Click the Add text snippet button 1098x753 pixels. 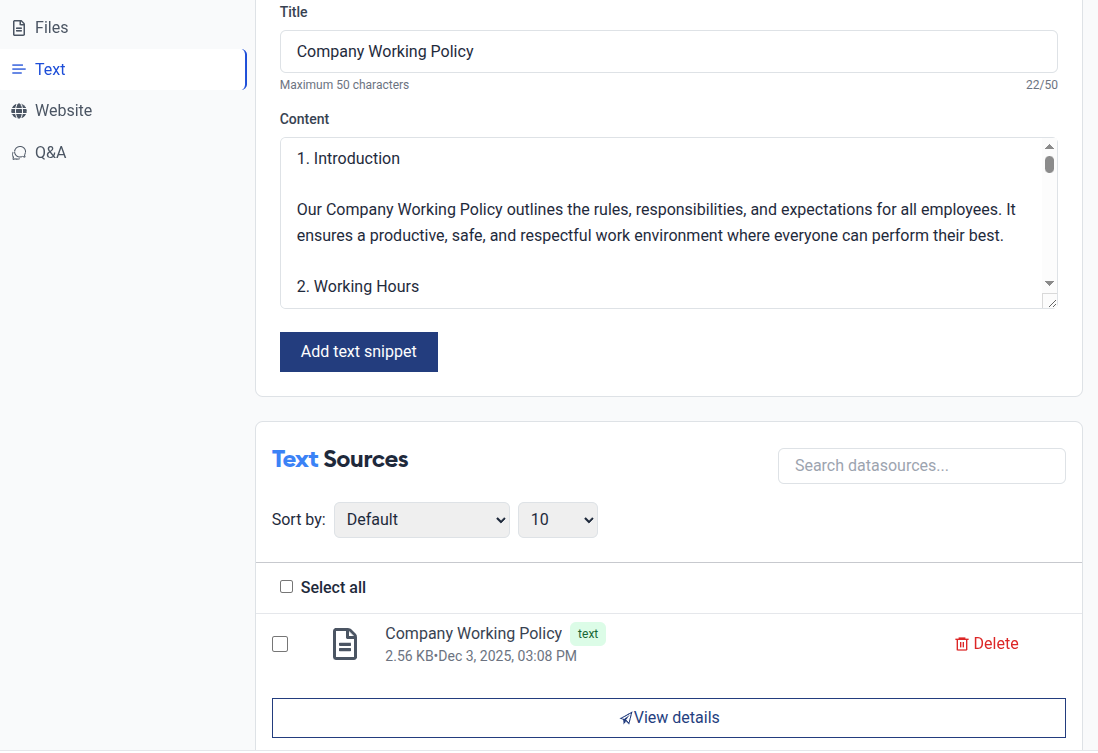click(x=359, y=352)
